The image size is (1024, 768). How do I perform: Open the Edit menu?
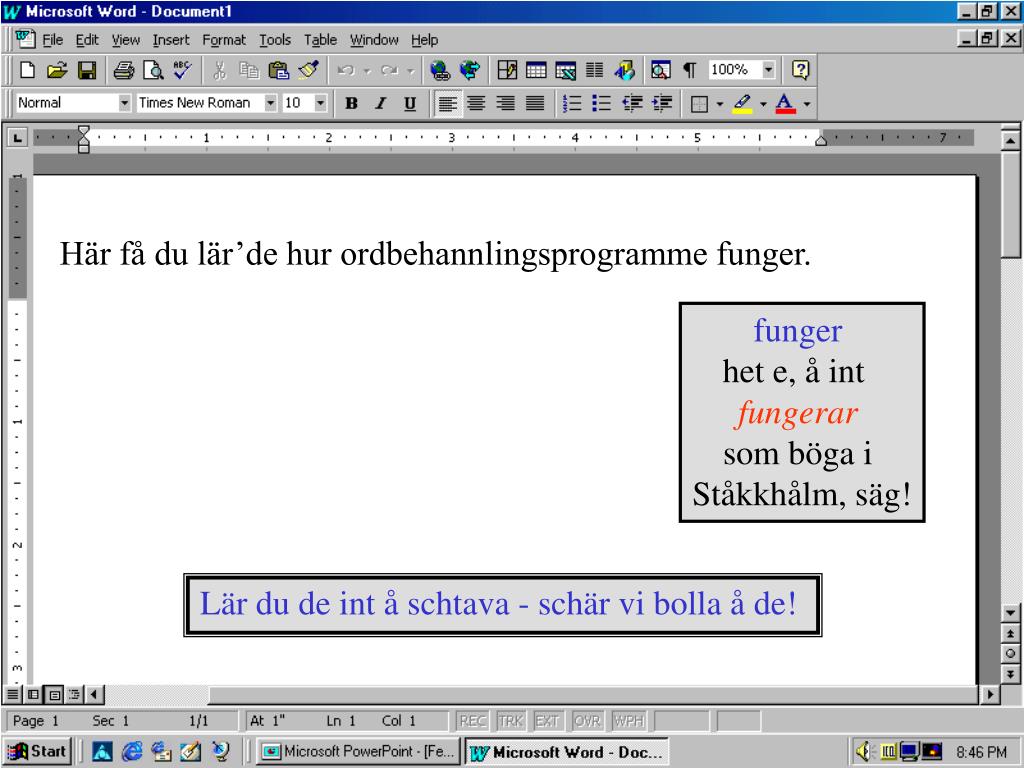tap(87, 40)
